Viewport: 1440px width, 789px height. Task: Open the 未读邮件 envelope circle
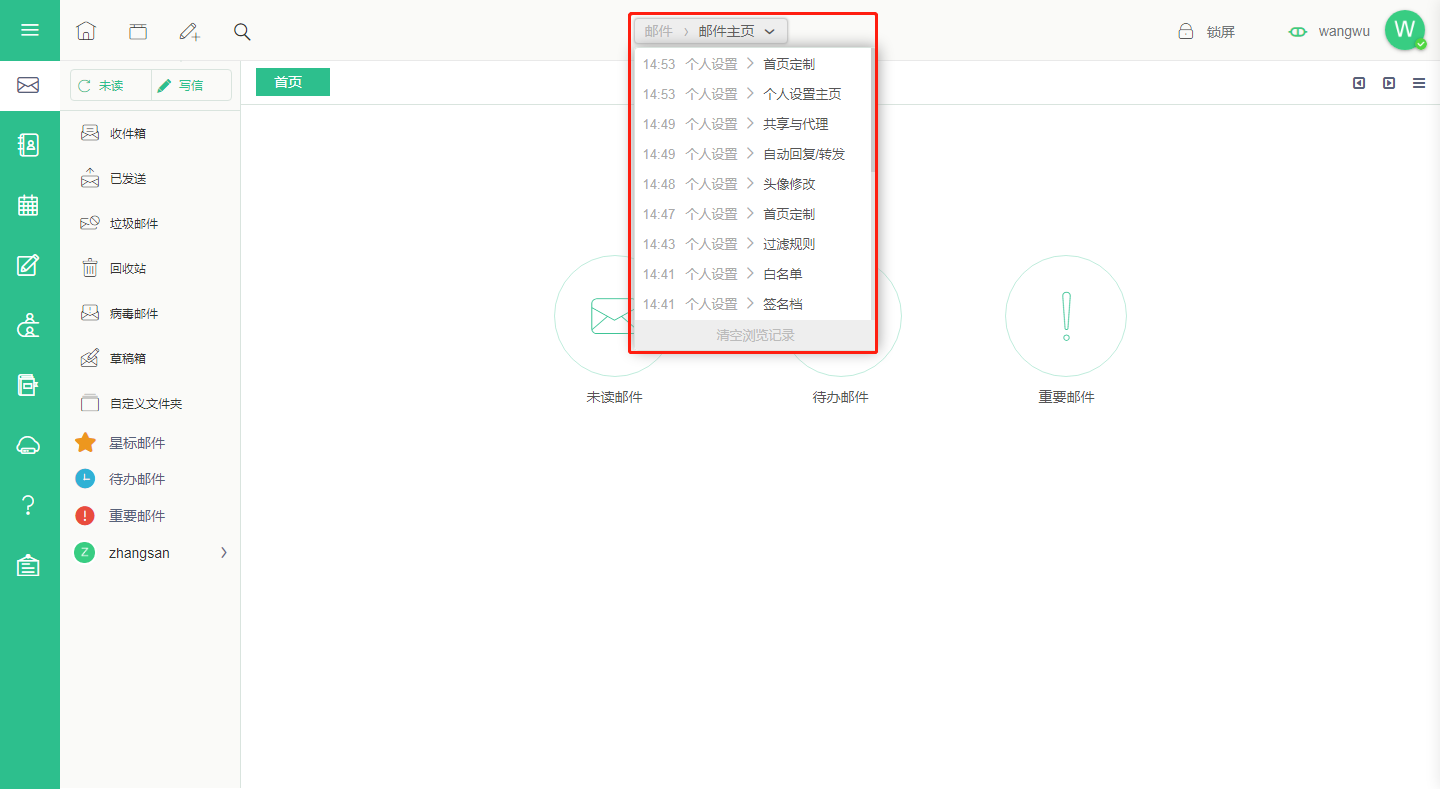click(615, 316)
